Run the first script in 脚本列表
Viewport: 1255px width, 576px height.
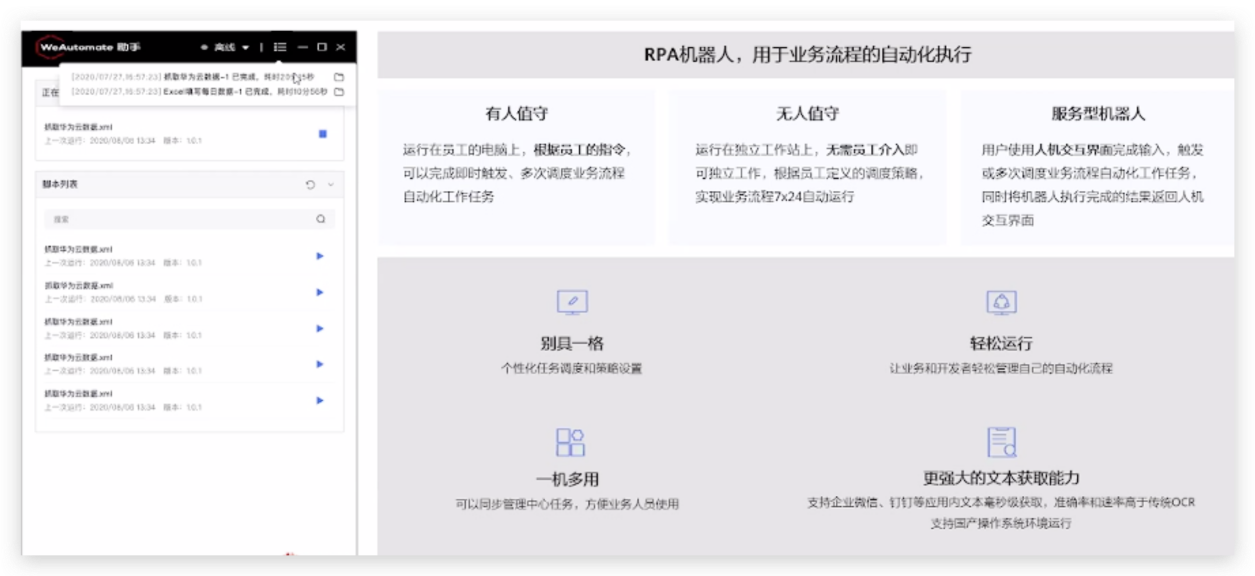[x=320, y=256]
